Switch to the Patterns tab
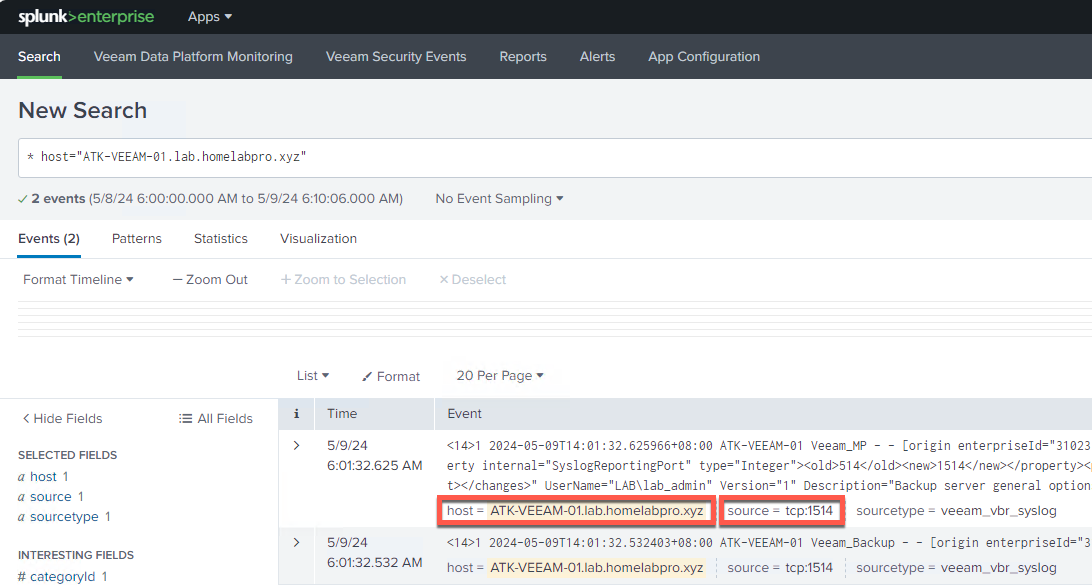The height and width of the screenshot is (585, 1092). [137, 239]
